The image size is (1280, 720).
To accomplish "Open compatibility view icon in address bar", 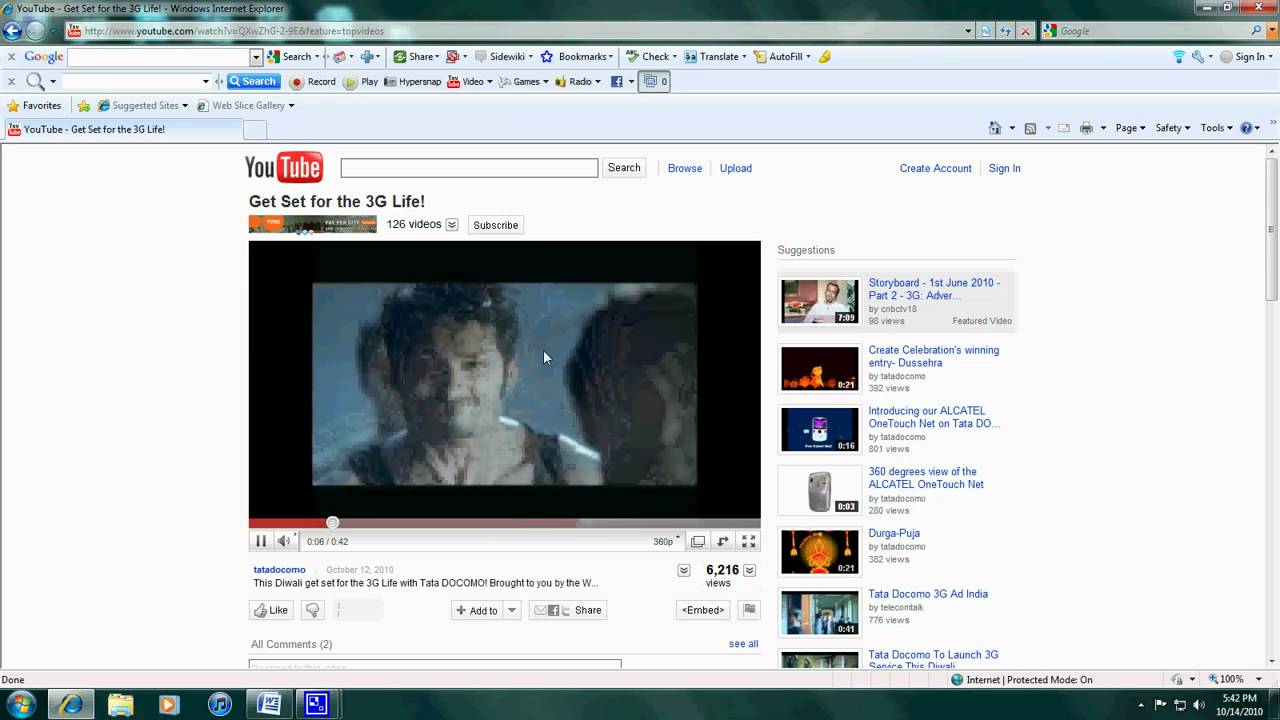I will [986, 31].
